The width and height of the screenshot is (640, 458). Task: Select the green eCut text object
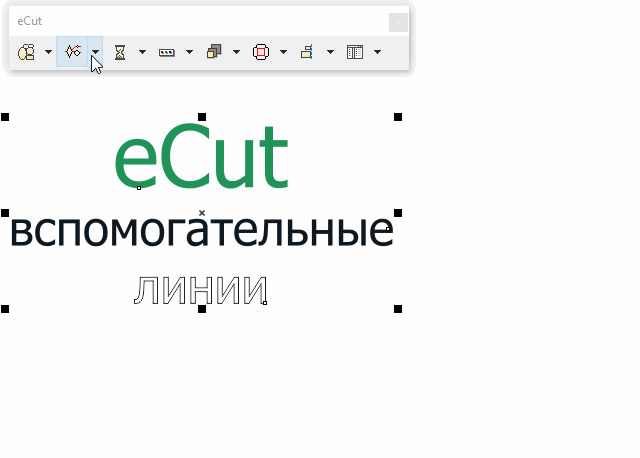coord(201,156)
